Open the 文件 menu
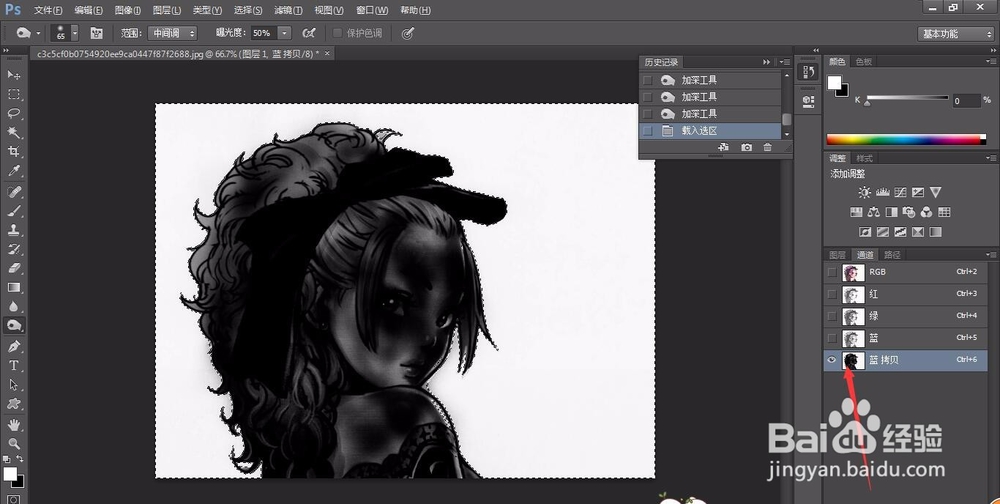Image resolution: width=1000 pixels, height=504 pixels. click(48, 10)
